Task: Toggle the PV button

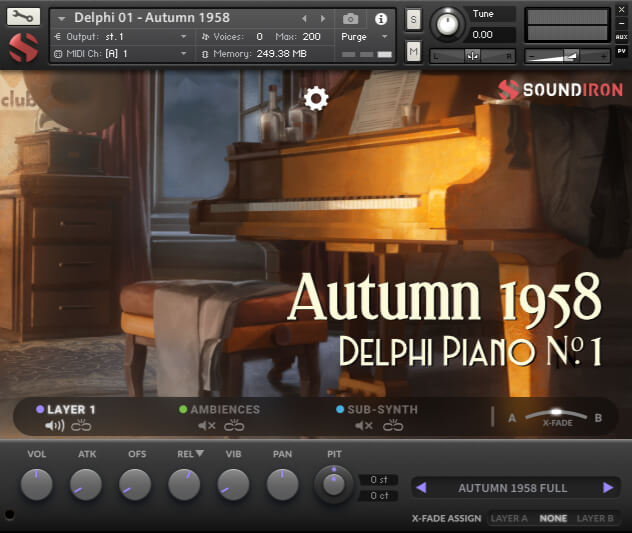Action: click(622, 51)
